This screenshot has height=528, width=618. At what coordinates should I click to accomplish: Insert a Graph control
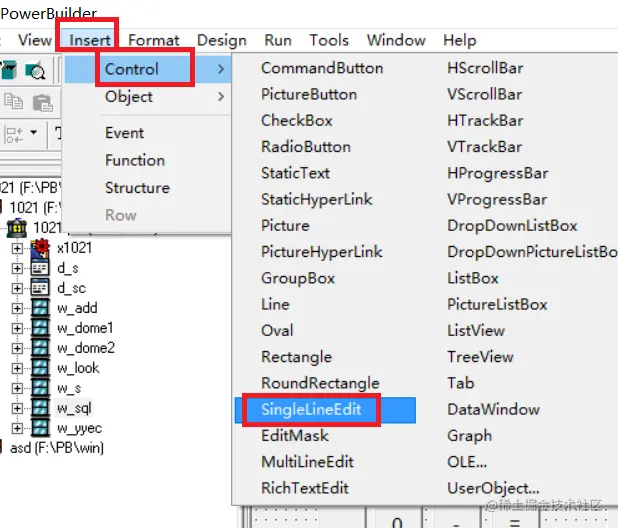pos(469,435)
